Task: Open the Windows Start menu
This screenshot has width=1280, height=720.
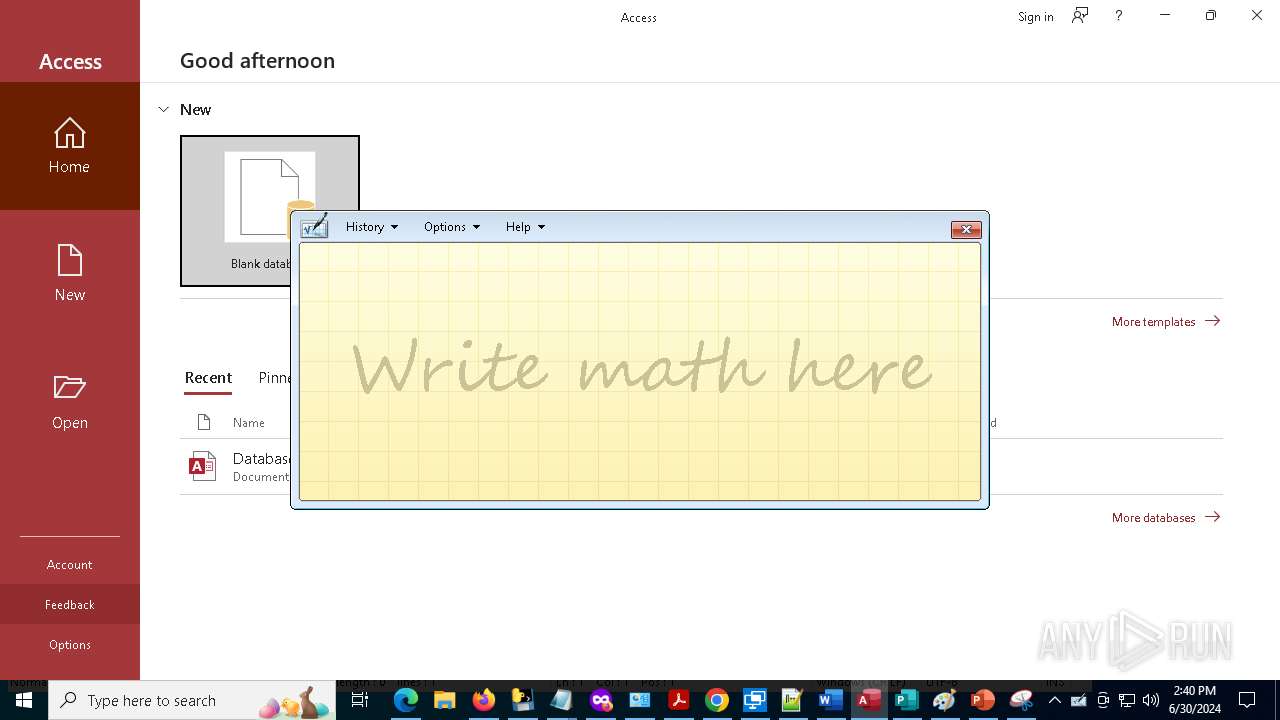Action: (24, 700)
